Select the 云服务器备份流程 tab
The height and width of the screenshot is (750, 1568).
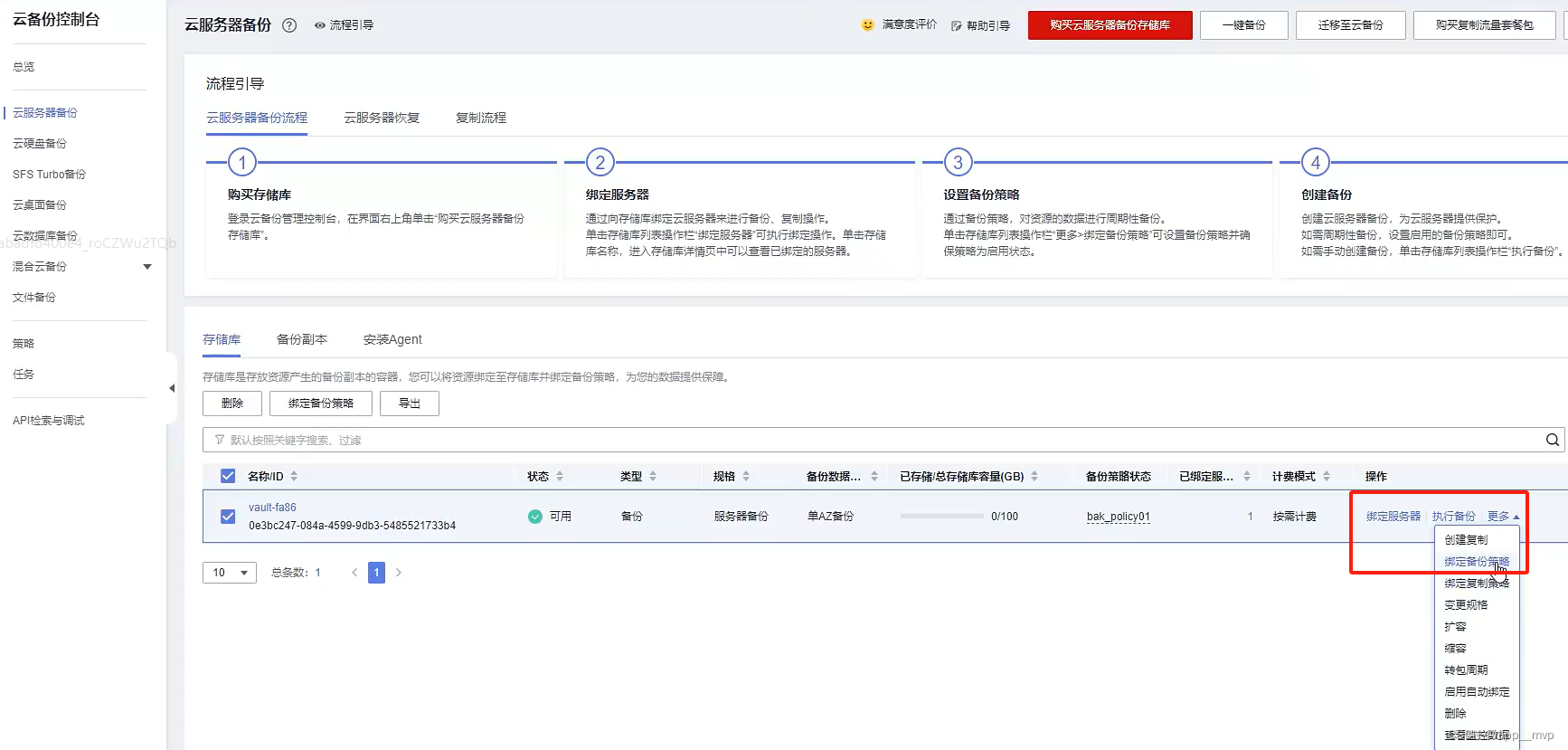pyautogui.click(x=257, y=118)
